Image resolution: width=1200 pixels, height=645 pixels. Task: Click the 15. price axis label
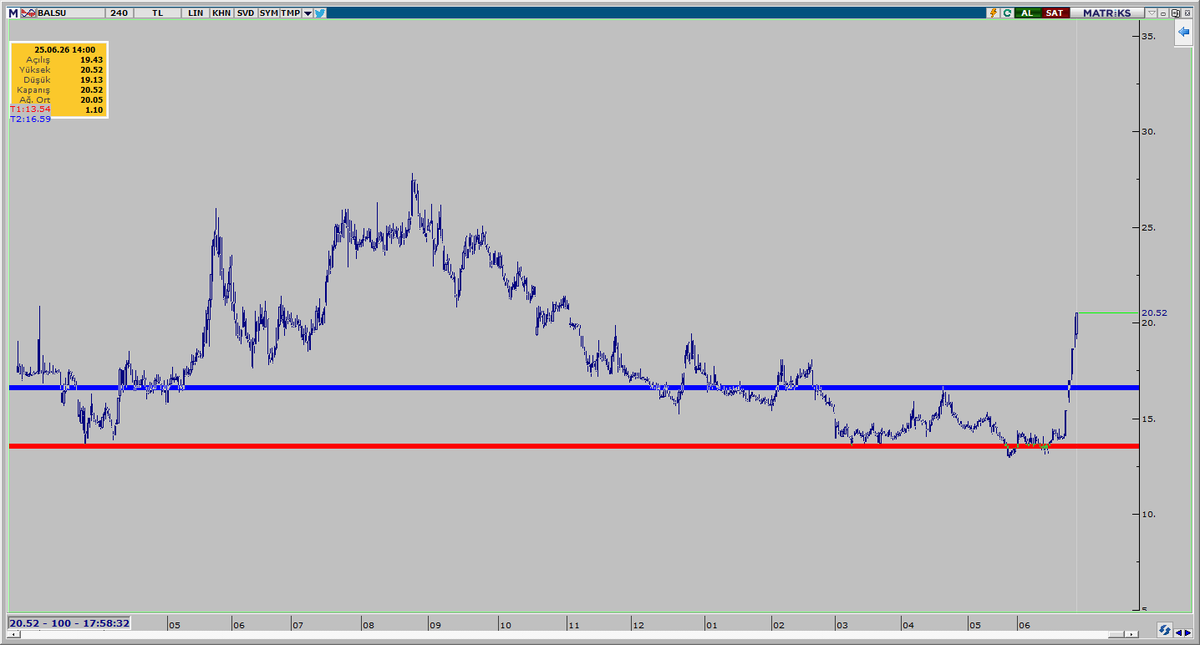click(1150, 419)
